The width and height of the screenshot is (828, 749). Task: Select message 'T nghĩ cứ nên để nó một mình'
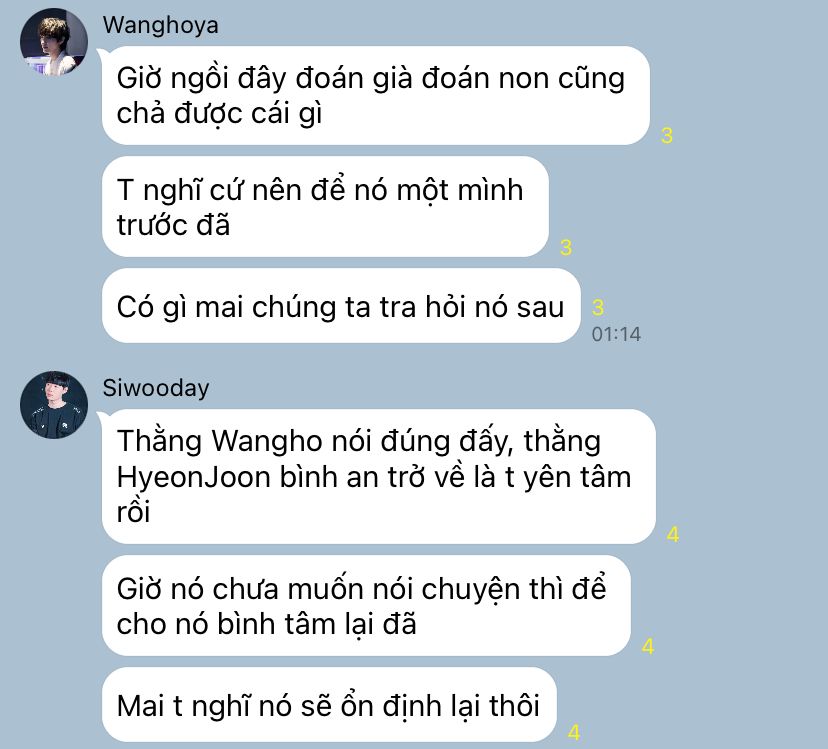325,207
